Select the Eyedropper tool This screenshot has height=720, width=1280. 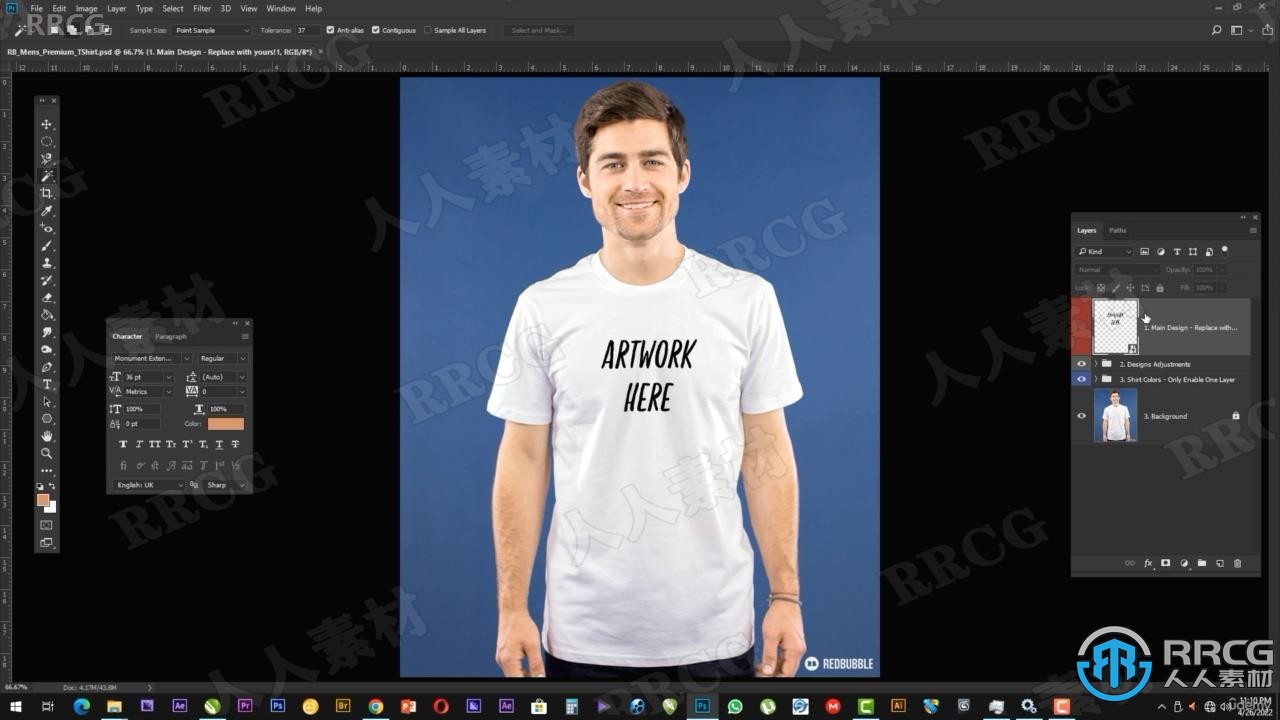tap(46, 211)
